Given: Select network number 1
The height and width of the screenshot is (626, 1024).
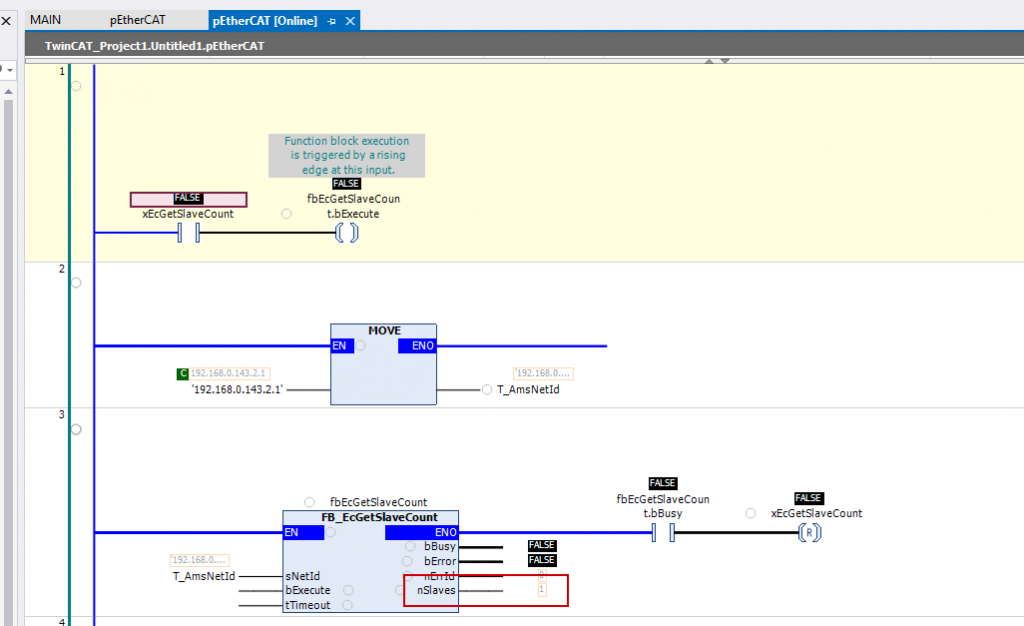Looking at the screenshot, I should coord(62,71).
